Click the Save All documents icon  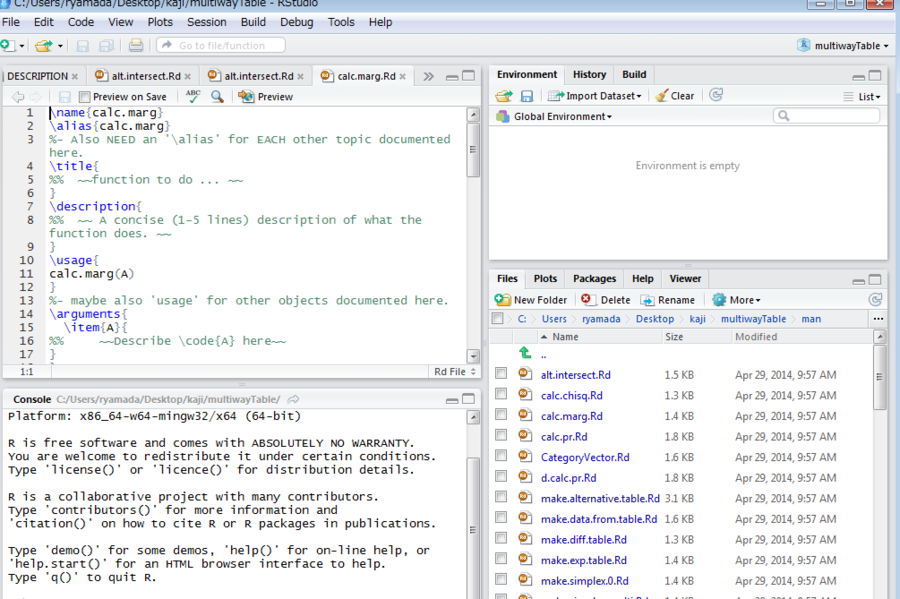[107, 45]
